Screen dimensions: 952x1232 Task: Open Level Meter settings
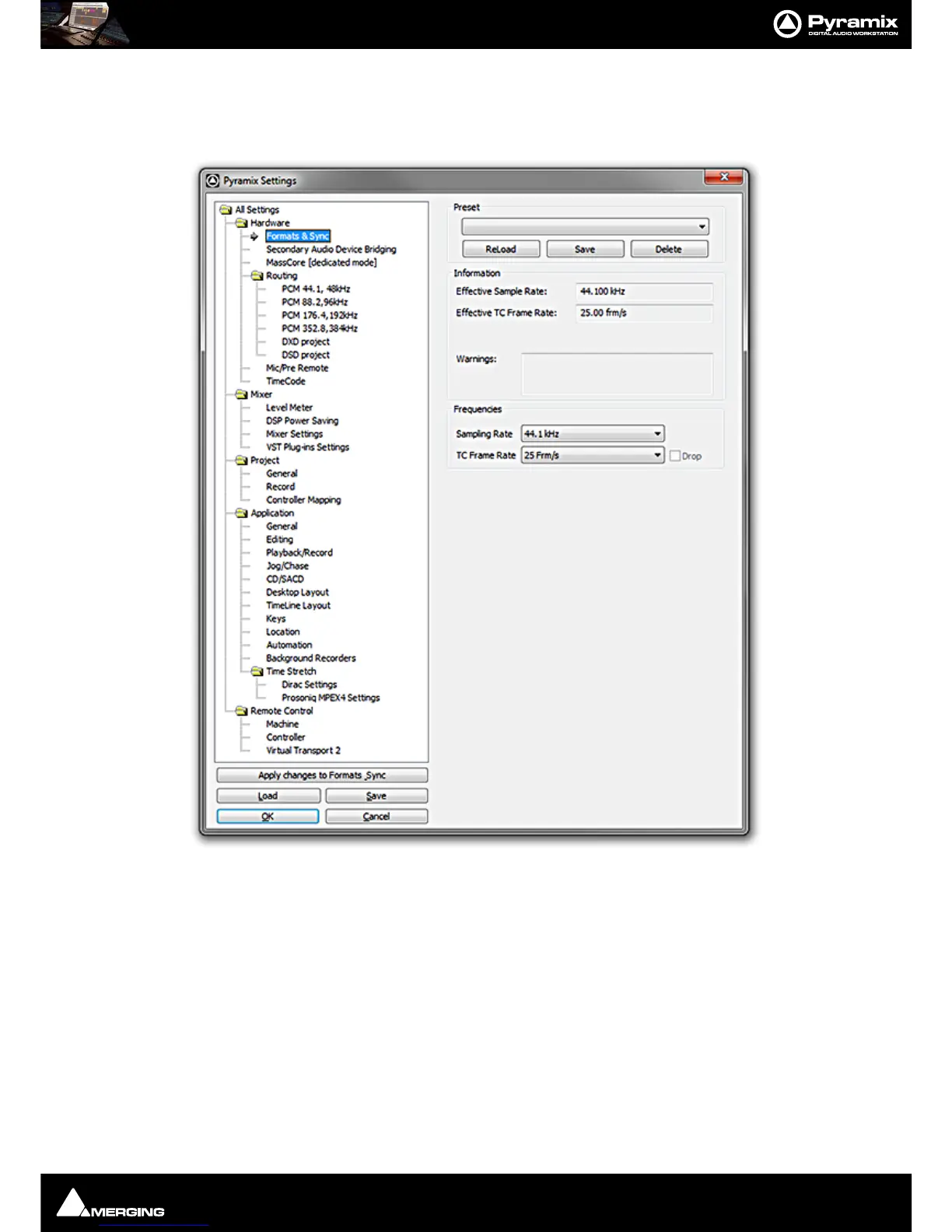[x=289, y=408]
